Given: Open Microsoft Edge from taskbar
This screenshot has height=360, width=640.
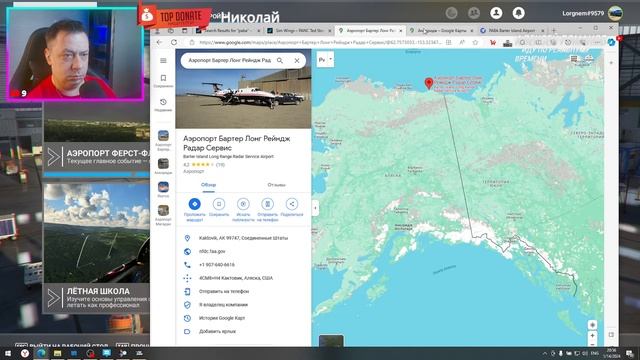Looking at the screenshot, I should (41, 353).
